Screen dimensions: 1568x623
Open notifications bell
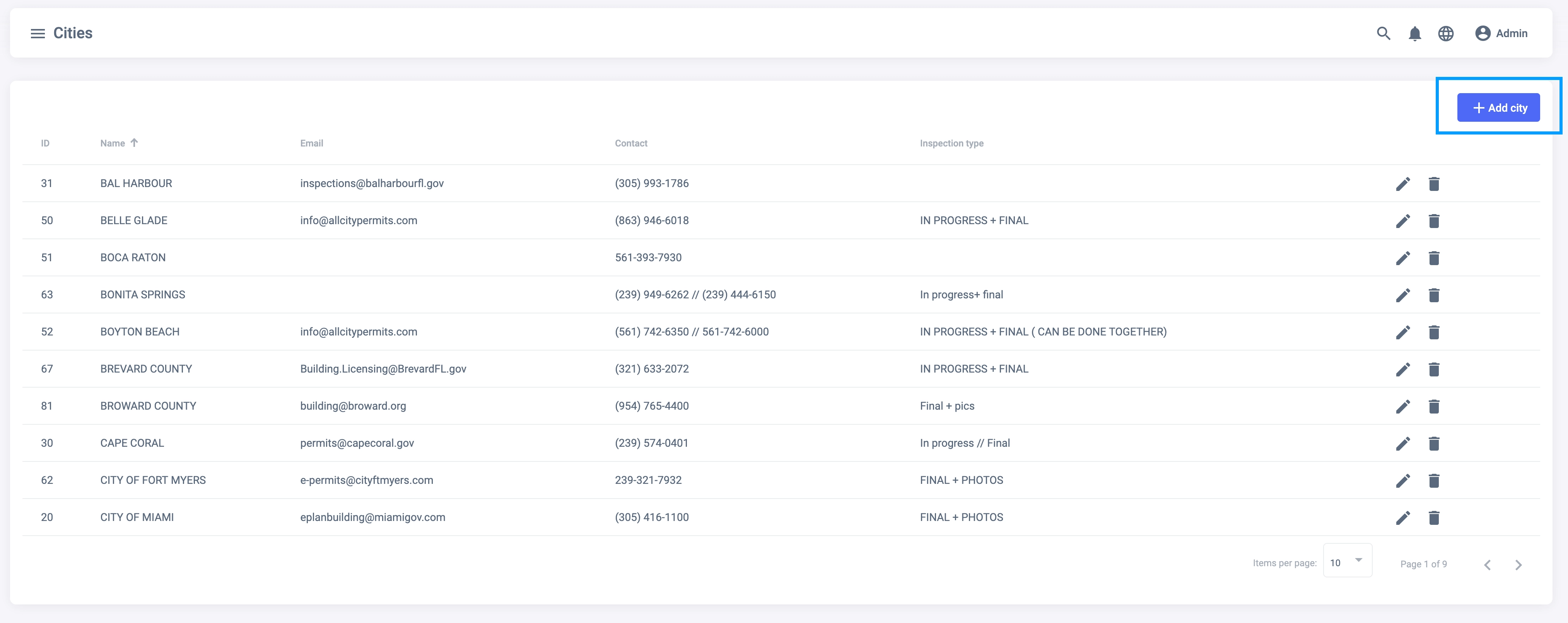1414,34
